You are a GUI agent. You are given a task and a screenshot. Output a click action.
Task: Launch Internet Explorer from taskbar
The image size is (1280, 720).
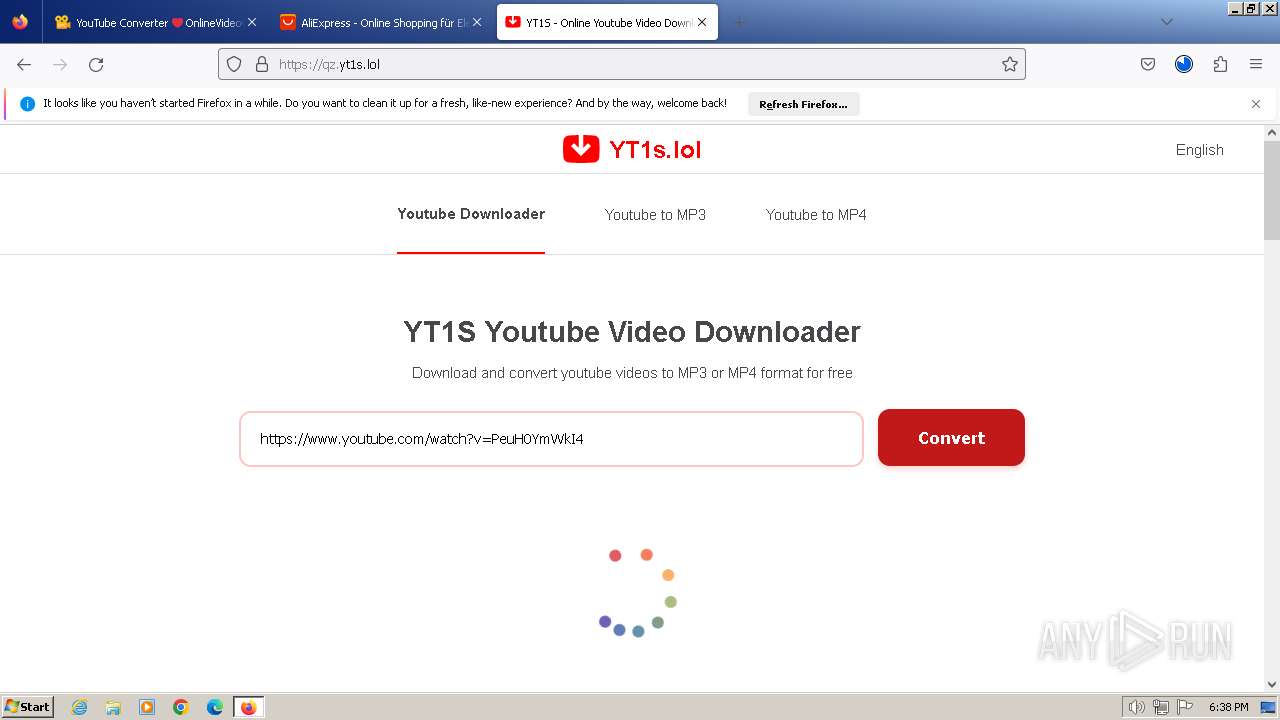[79, 707]
